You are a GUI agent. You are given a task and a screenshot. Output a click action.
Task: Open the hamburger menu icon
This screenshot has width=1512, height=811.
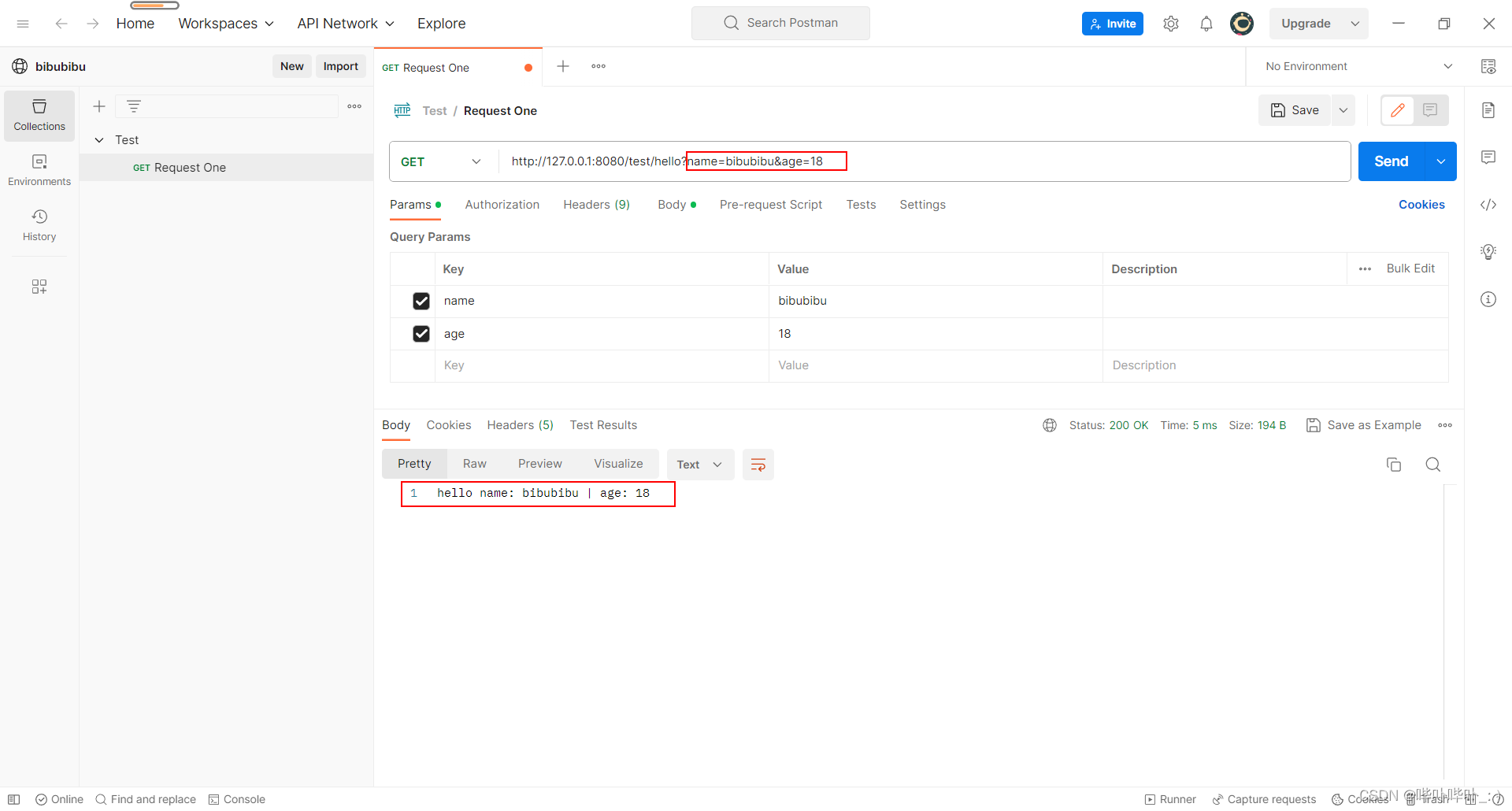(23, 24)
